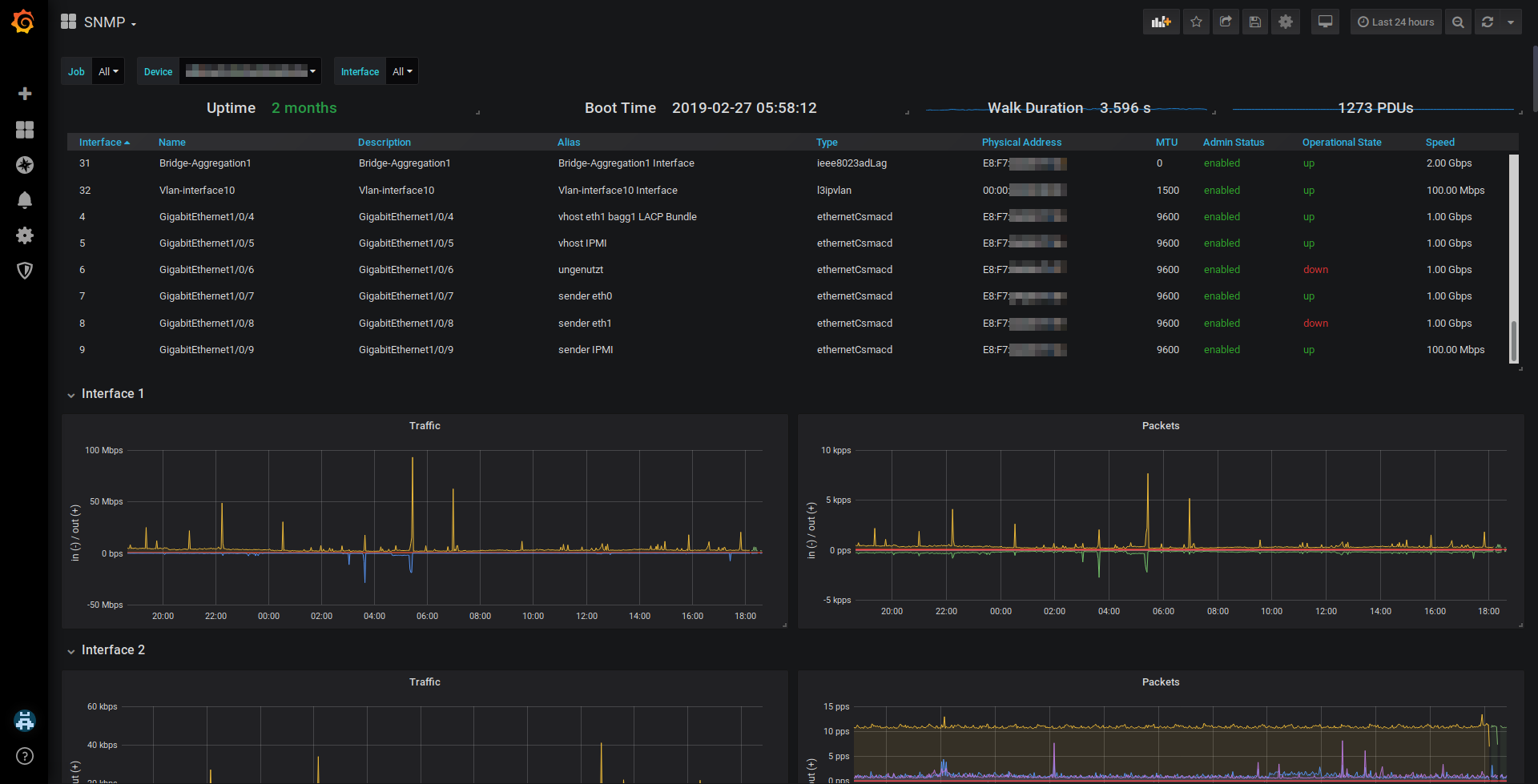
Task: Click the Share dashboard icon
Action: pos(1226,22)
